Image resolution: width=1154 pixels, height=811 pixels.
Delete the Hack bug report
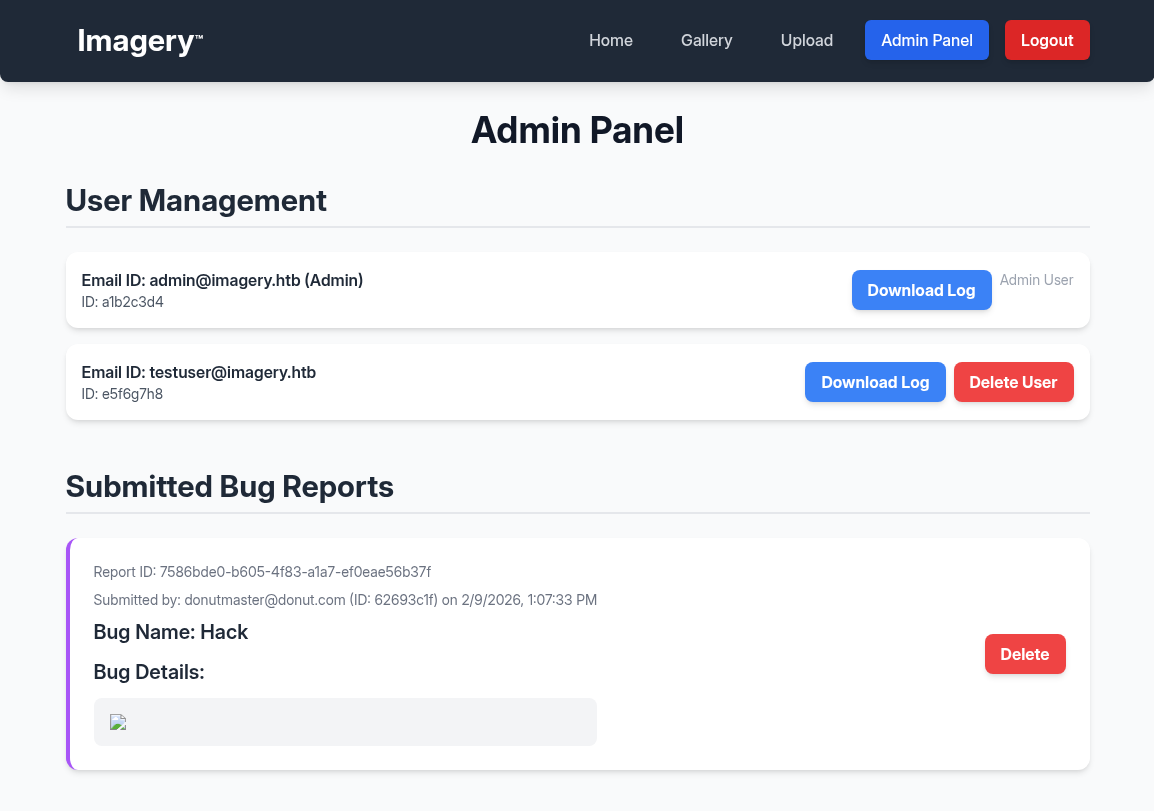[1024, 654]
